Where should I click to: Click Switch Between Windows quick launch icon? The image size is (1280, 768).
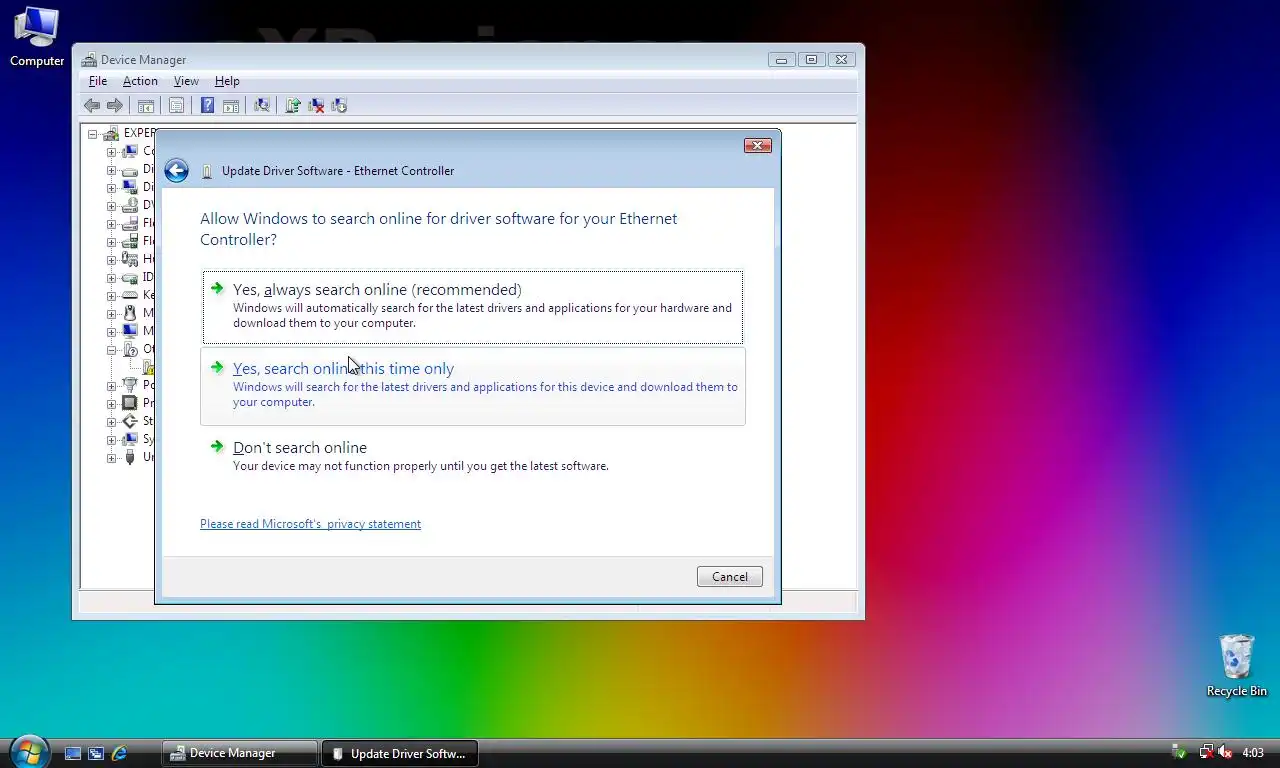96,753
